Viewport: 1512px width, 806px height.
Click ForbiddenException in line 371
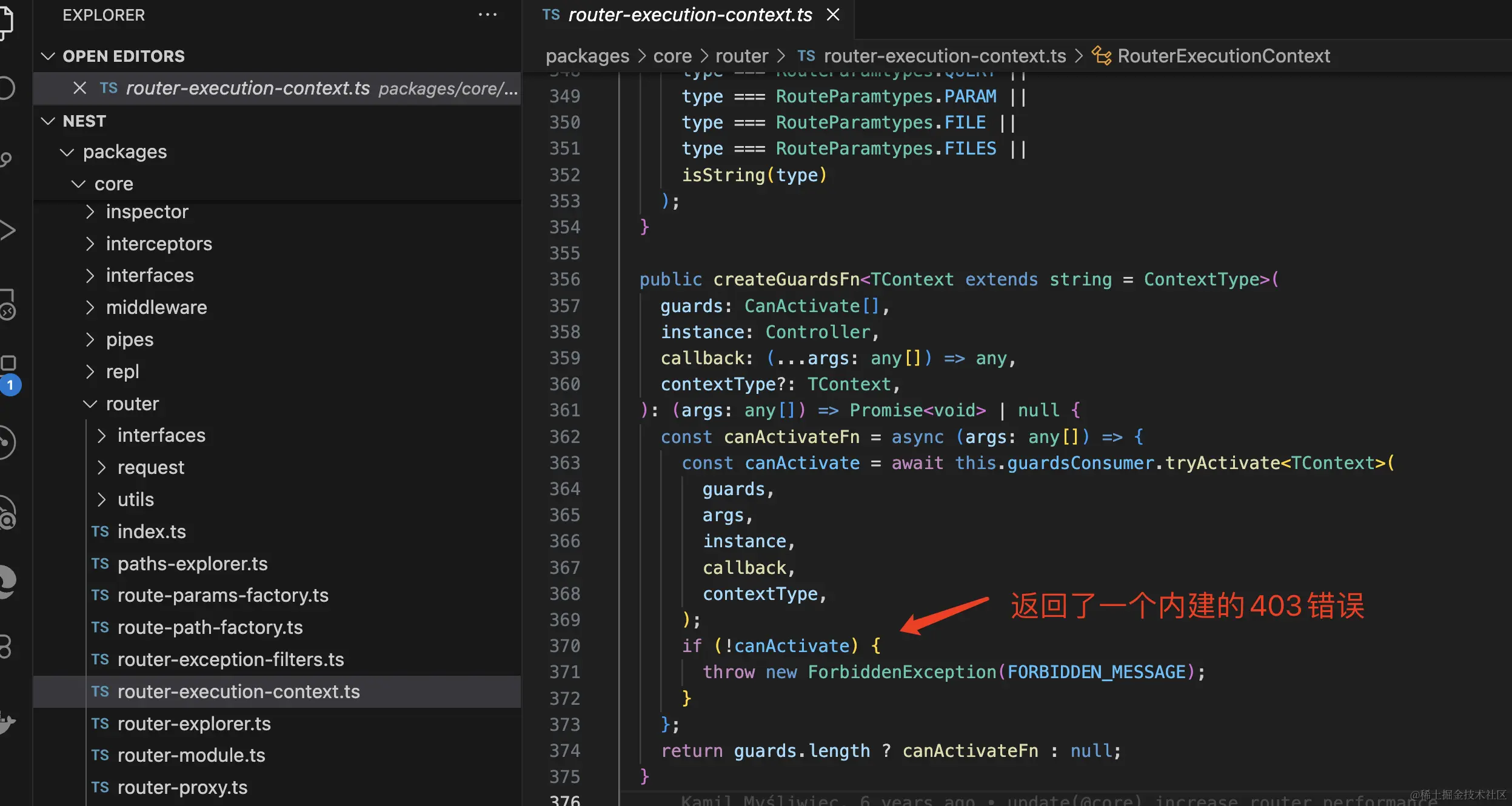(902, 672)
